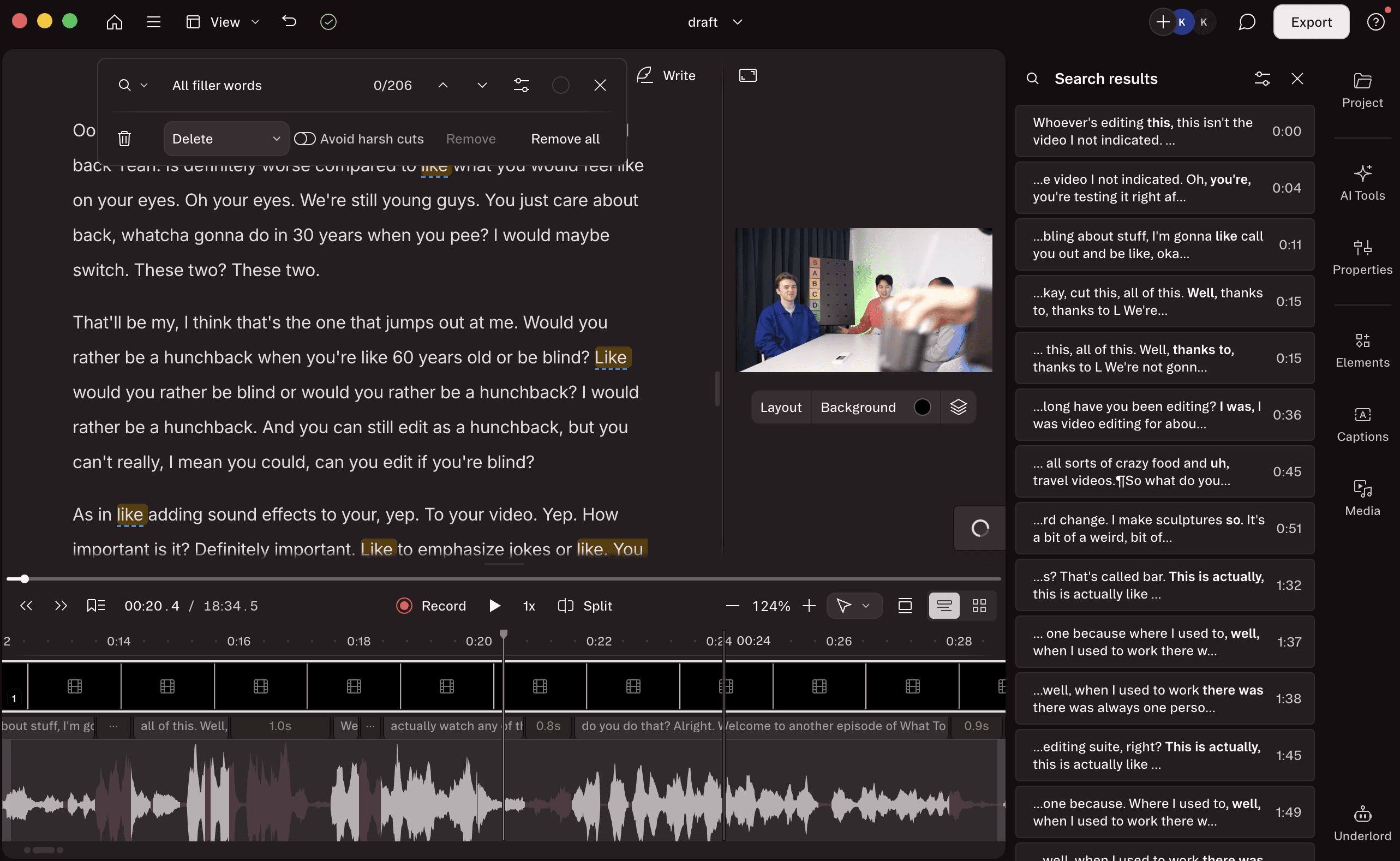Image resolution: width=1400 pixels, height=861 pixels.
Task: Click the Export button
Action: (1311, 22)
